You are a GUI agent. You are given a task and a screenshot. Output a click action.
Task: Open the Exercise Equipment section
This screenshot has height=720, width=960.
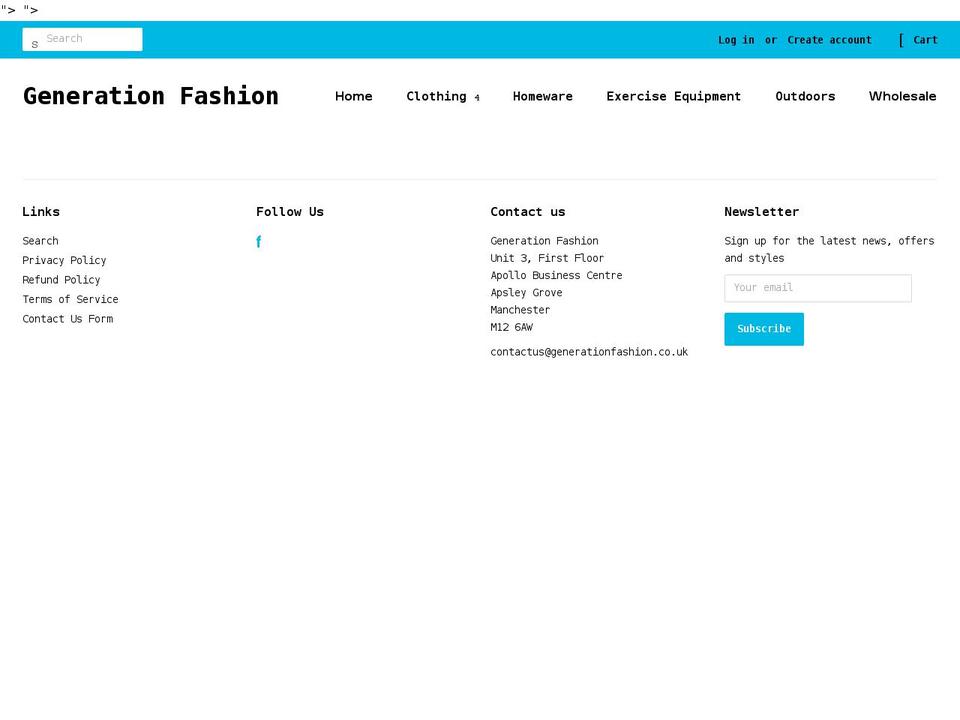[x=674, y=96]
